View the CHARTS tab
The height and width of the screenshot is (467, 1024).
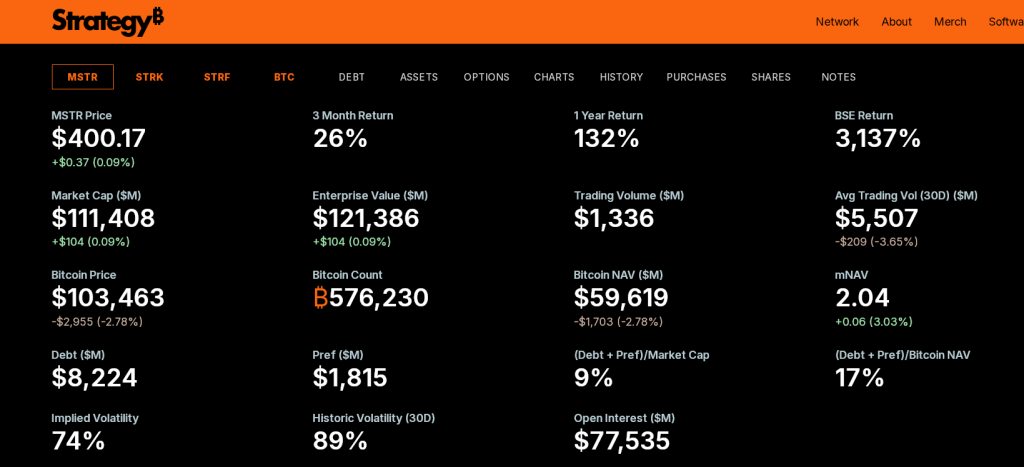(554, 77)
